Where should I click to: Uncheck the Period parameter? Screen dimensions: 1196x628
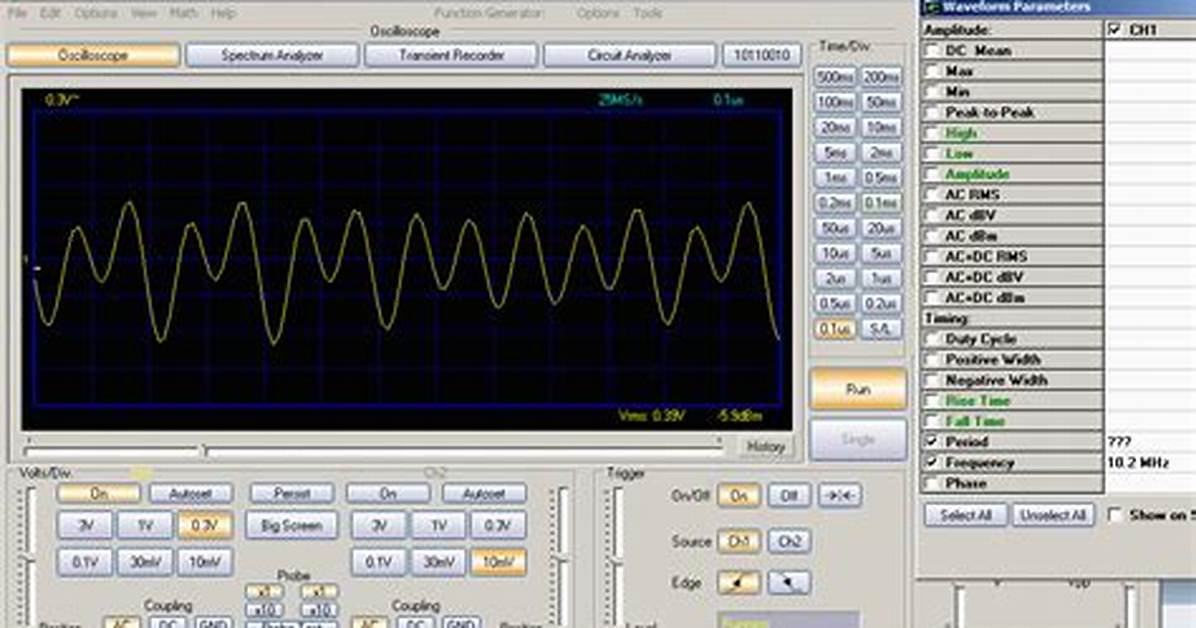(x=933, y=441)
